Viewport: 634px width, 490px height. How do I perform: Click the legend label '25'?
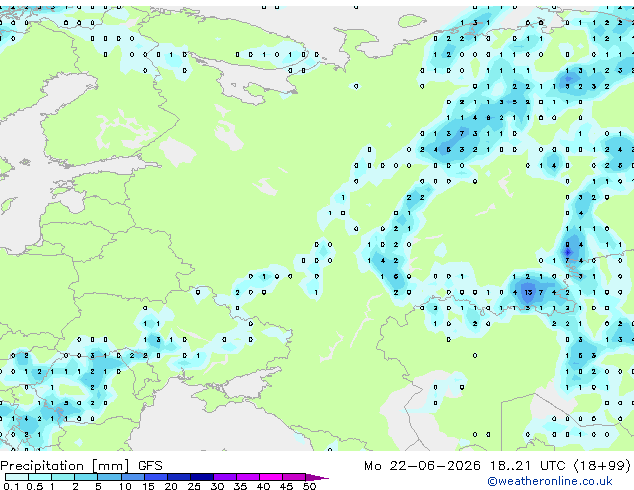(x=194, y=486)
